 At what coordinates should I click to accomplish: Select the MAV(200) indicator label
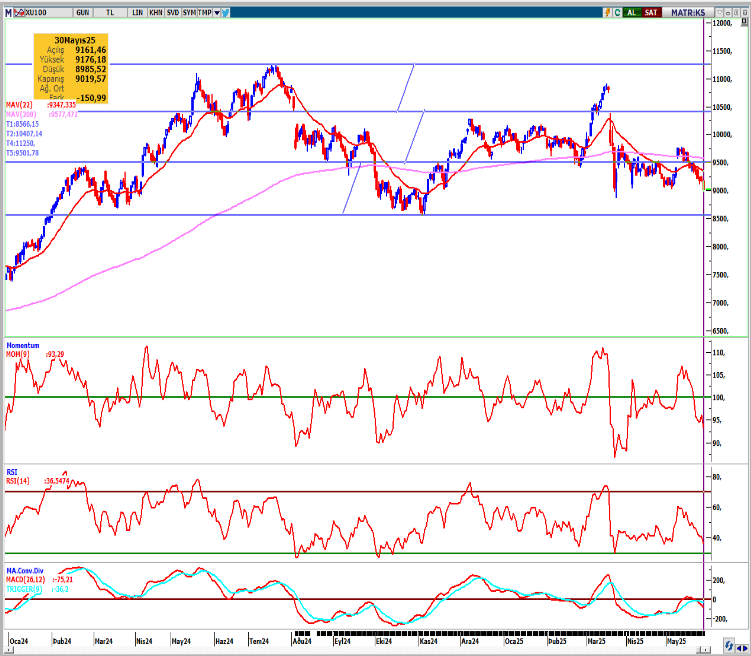(x=21, y=114)
